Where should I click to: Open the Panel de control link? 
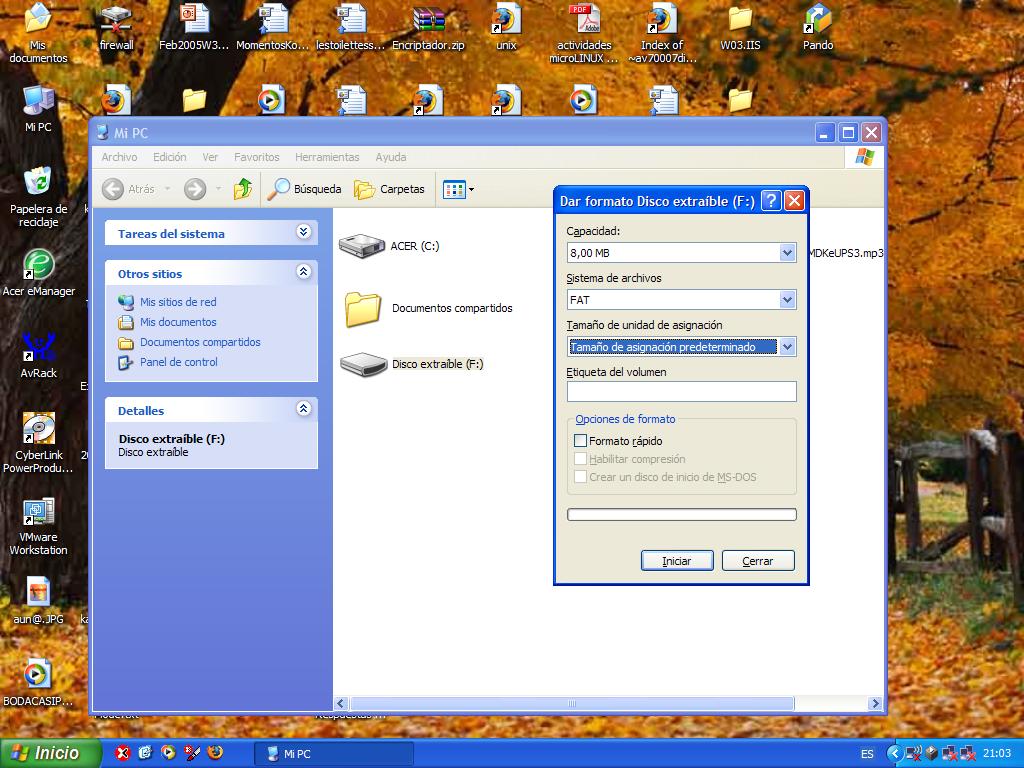tap(178, 362)
